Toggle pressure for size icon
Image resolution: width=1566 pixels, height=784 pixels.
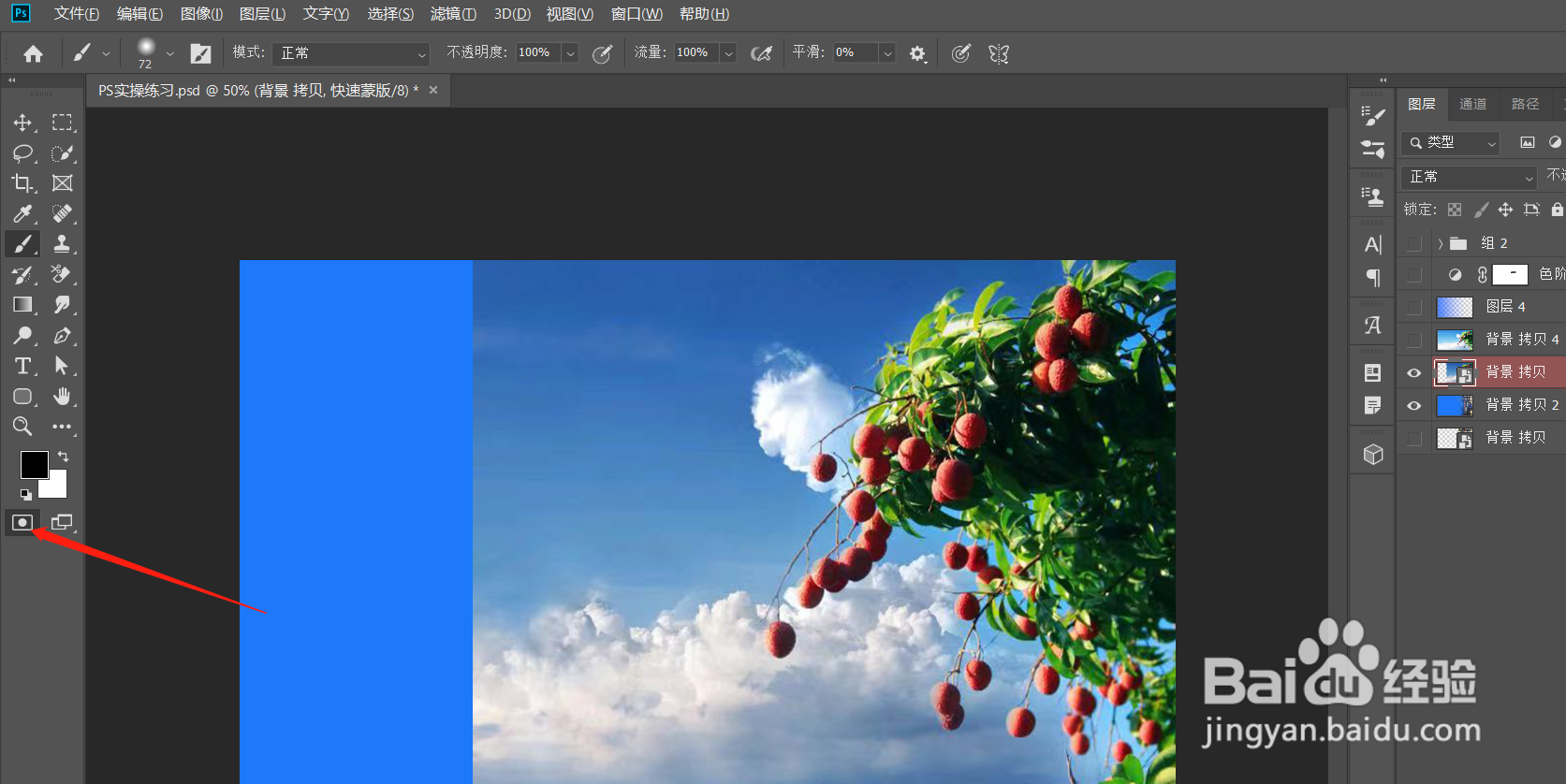(960, 53)
